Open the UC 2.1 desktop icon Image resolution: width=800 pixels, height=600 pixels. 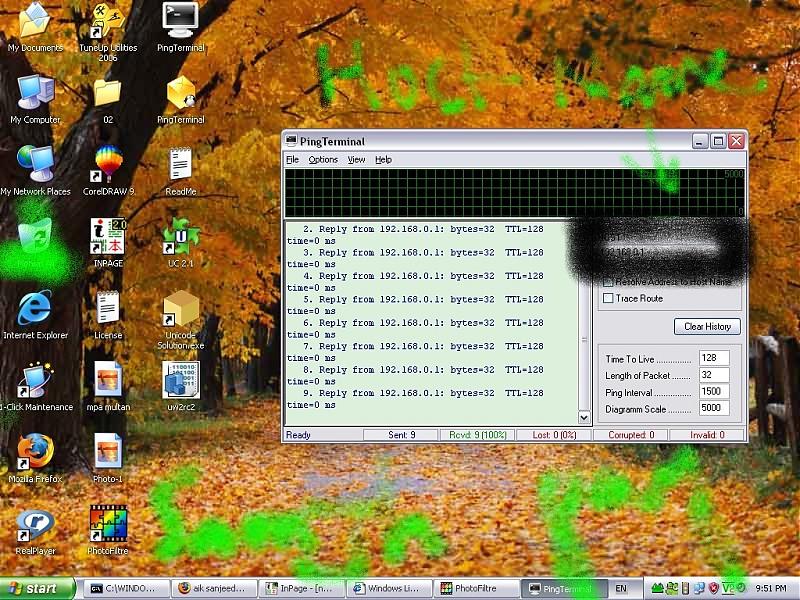[180, 236]
